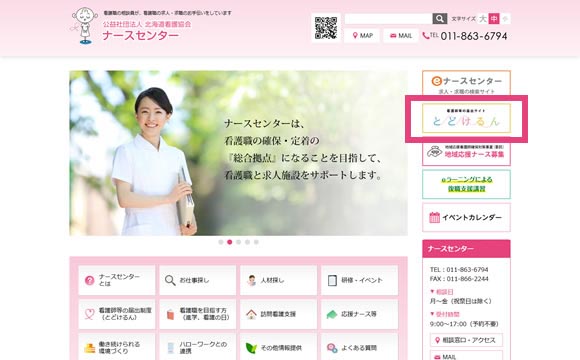Set text size to 大
This screenshot has width=580, height=360.
(x=483, y=18)
